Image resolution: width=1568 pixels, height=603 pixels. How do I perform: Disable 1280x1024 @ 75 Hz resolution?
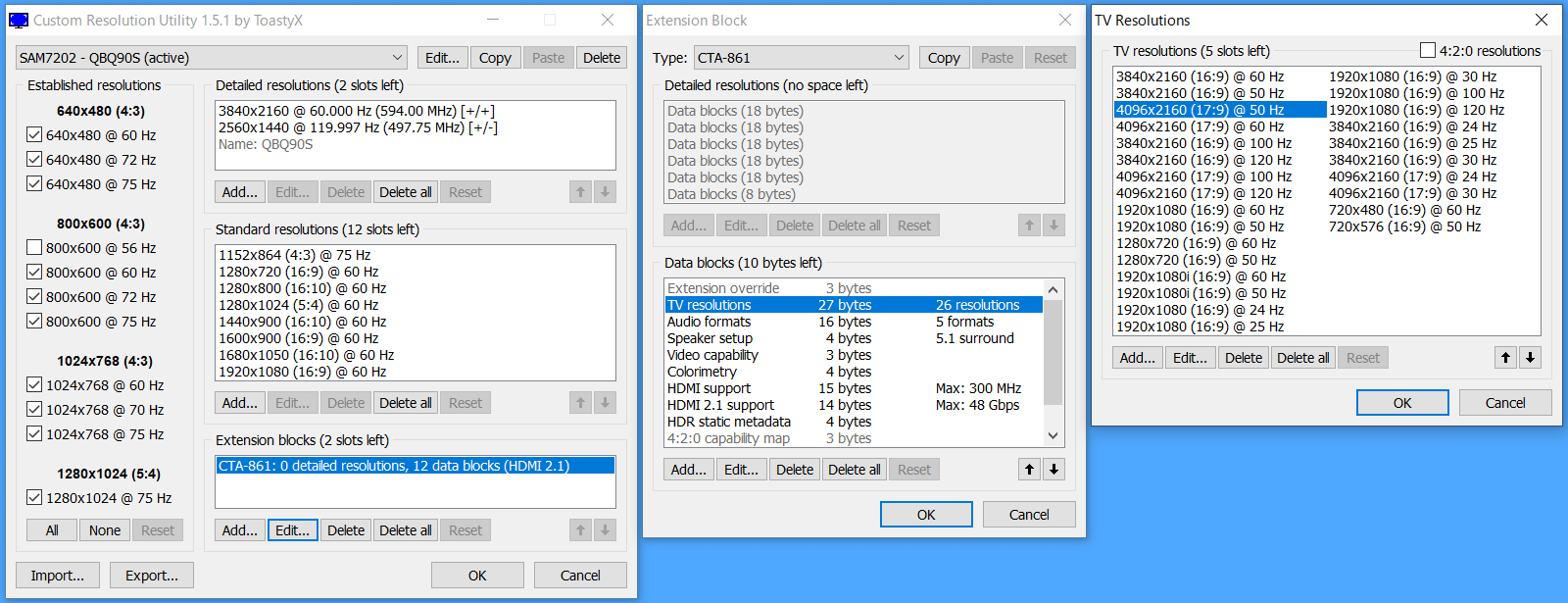34,498
